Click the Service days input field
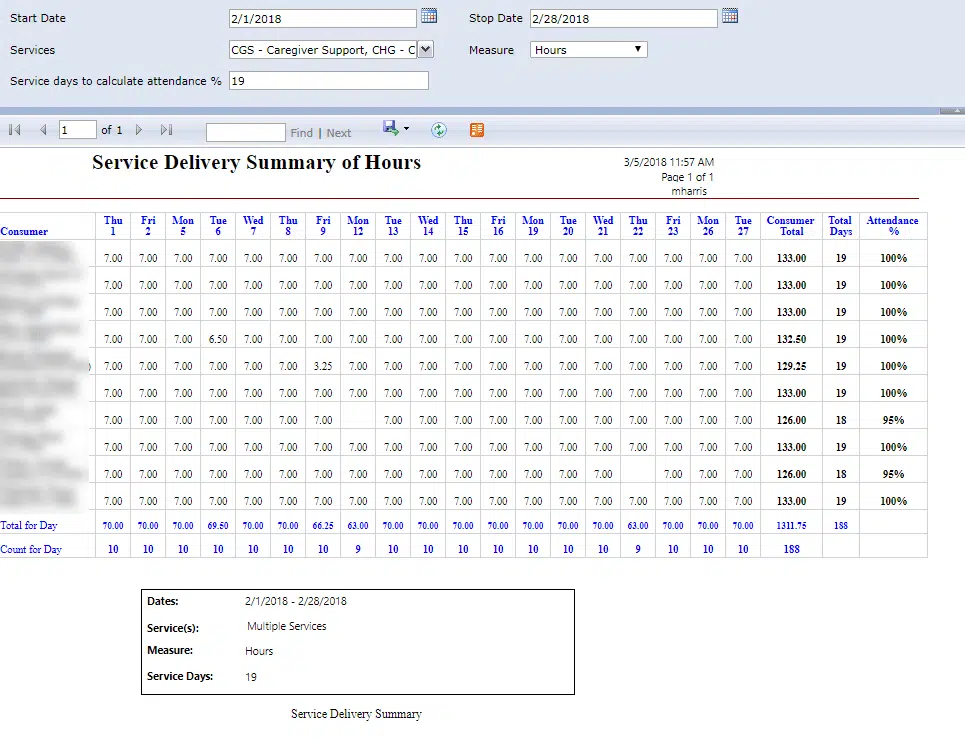 [x=329, y=81]
